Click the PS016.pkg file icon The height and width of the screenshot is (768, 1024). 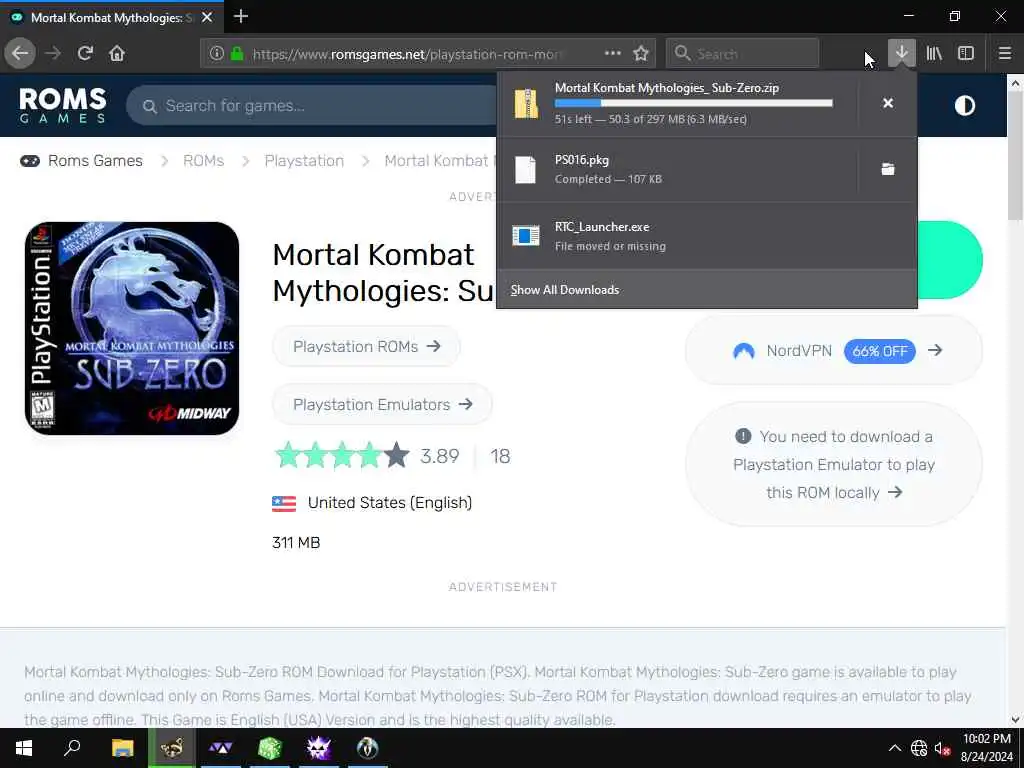pyautogui.click(x=525, y=169)
